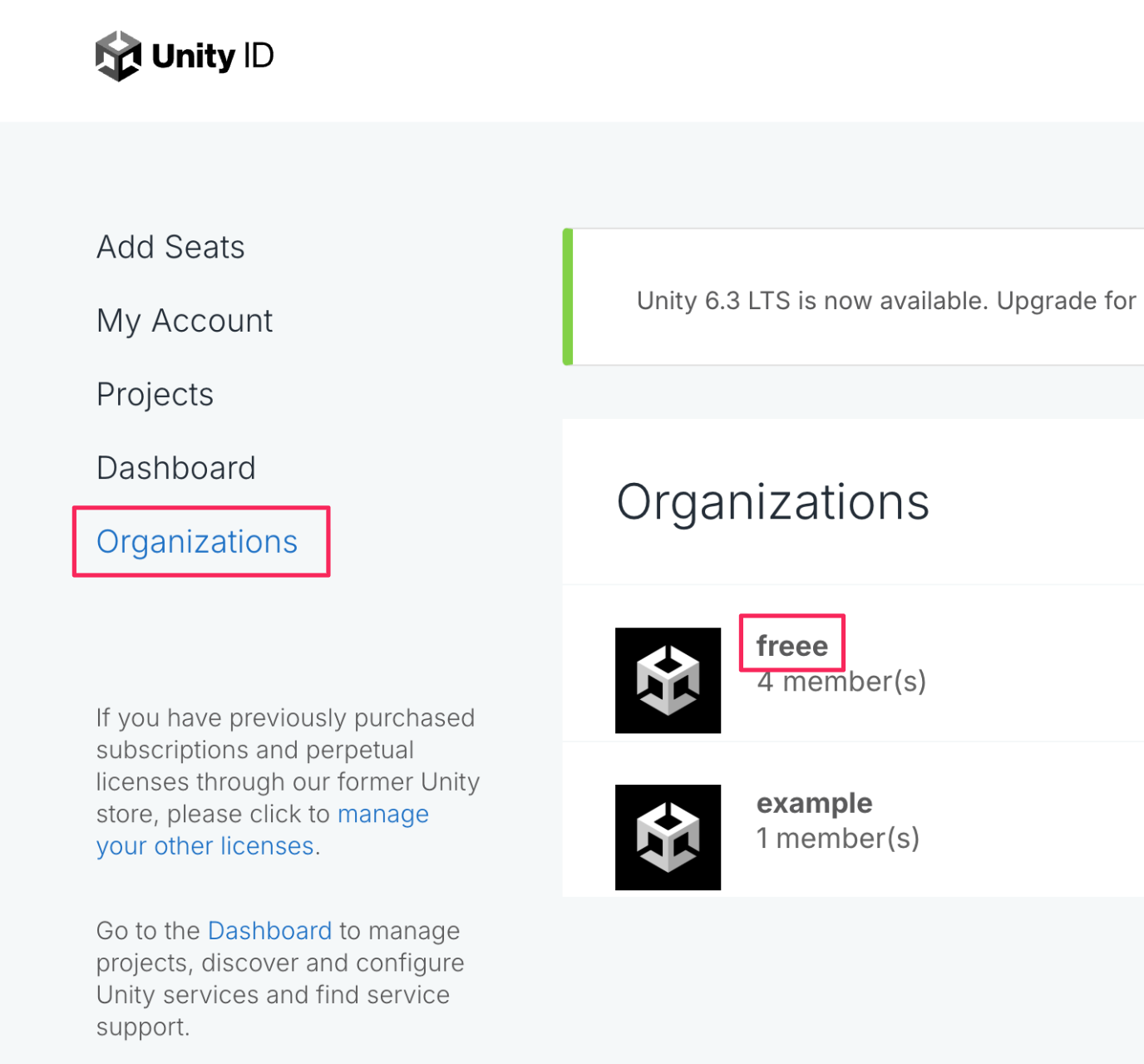Click the Unity ID wordmark text
The width and height of the screenshot is (1144, 1064).
point(213,57)
